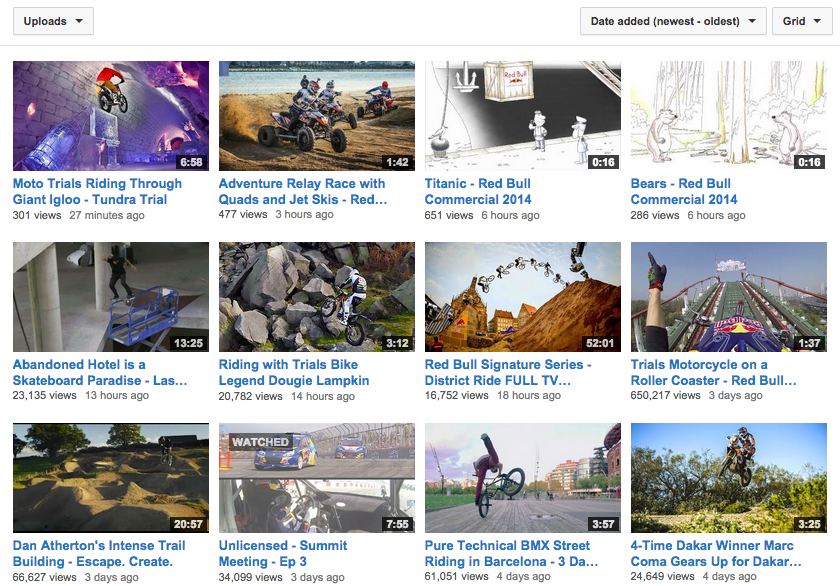
Task: Open the Dougie Lampkin trials bike thumbnail
Action: pyautogui.click(x=317, y=297)
